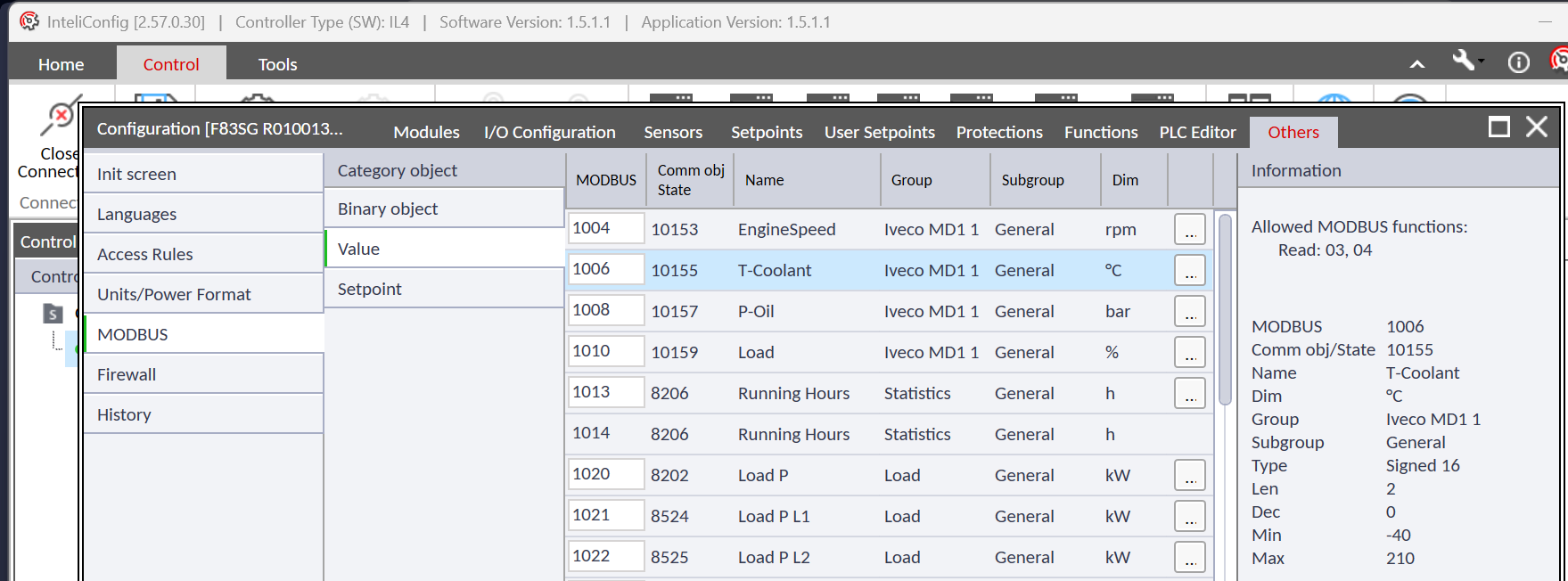Click the Close Connection icon

[x=59, y=119]
